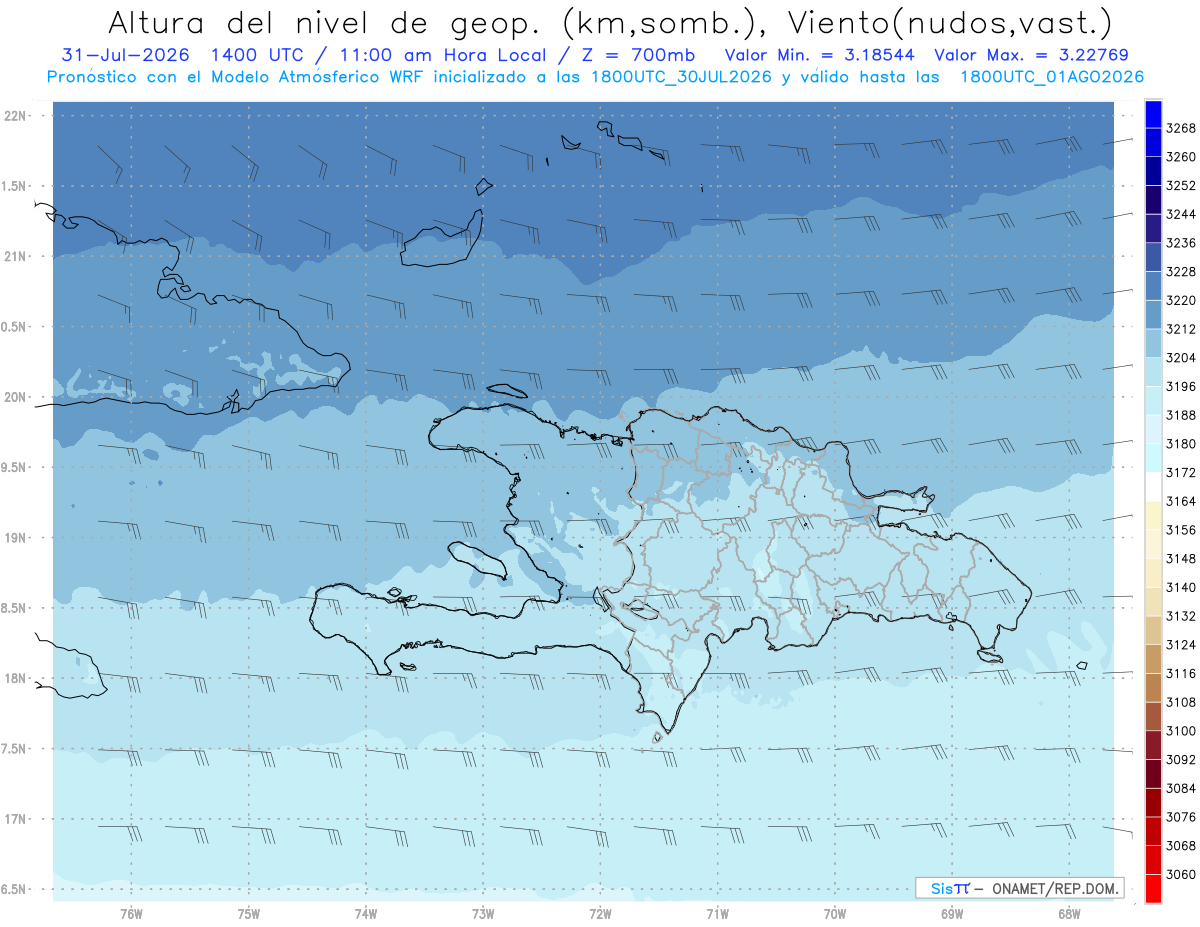Click the 3132 legend value
Image resolution: width=1200 pixels, height=927 pixels.
[1180, 616]
